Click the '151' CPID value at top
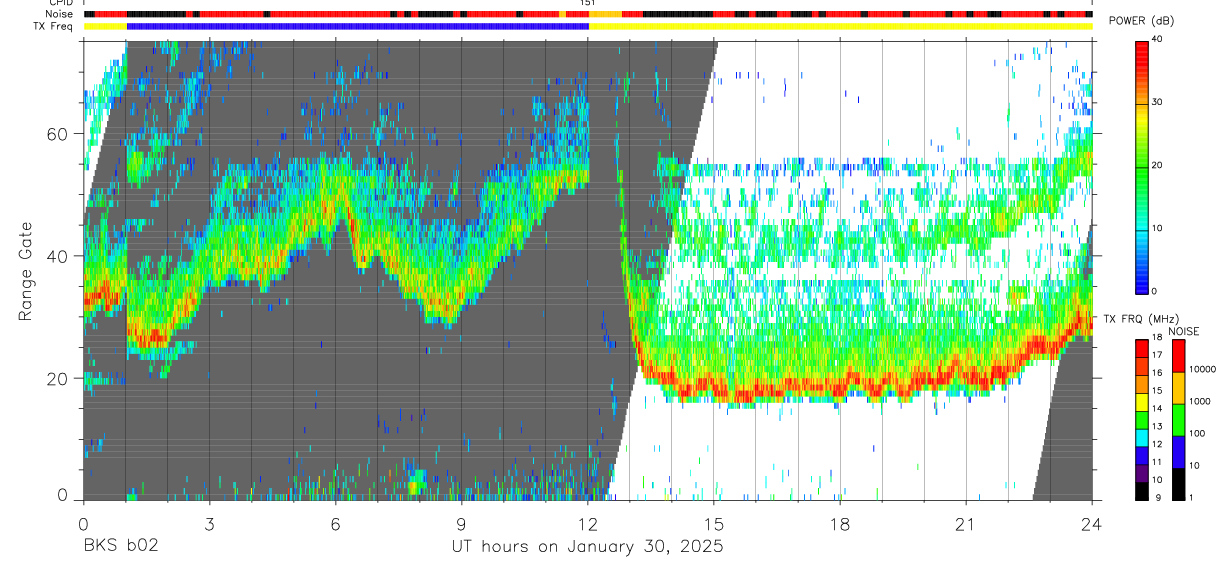1228x567 pixels. pos(588,4)
